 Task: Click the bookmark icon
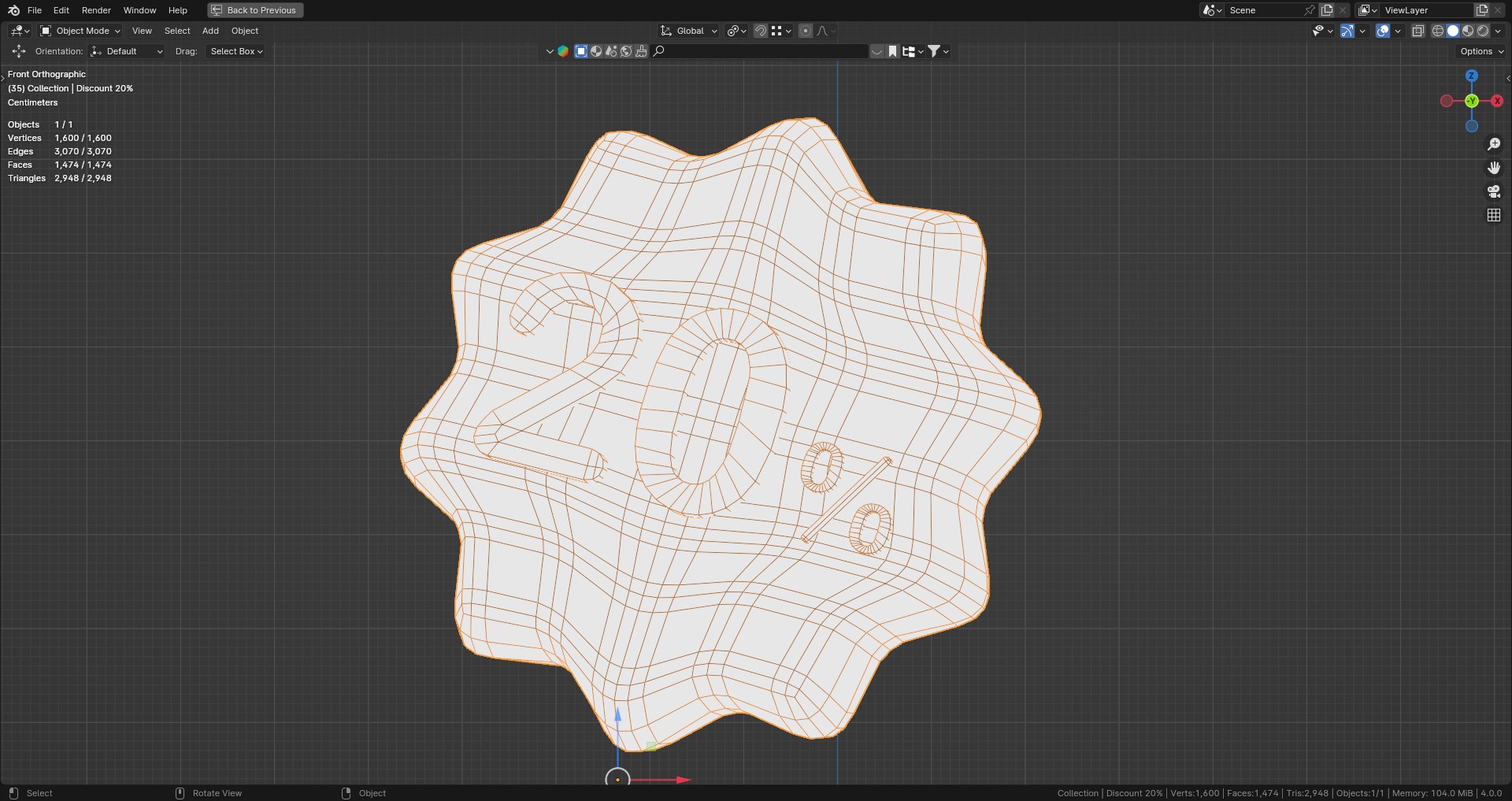pyautogui.click(x=893, y=51)
